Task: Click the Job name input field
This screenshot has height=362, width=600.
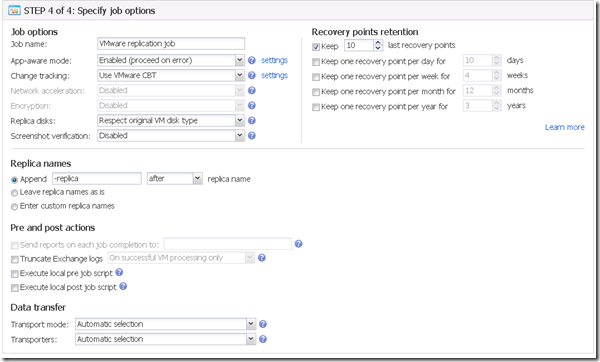Action: point(171,44)
